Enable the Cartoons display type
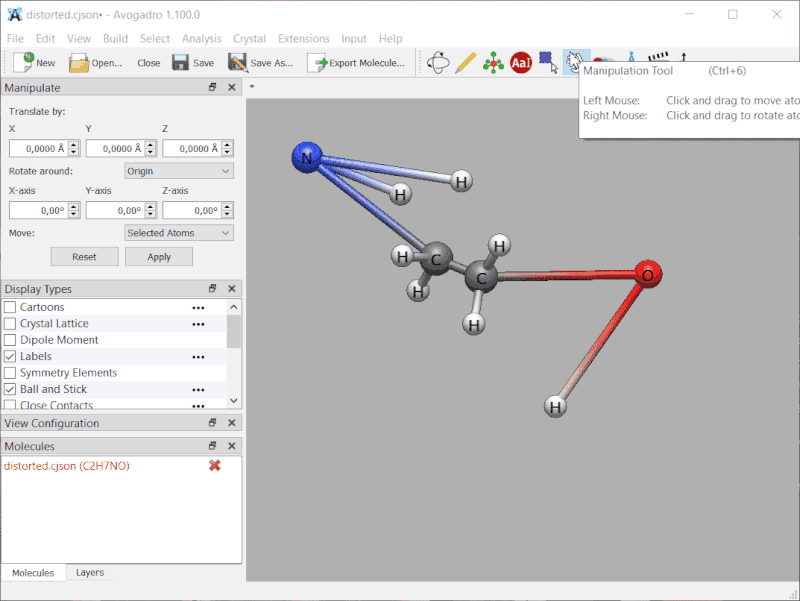The width and height of the screenshot is (800, 601). [10, 307]
